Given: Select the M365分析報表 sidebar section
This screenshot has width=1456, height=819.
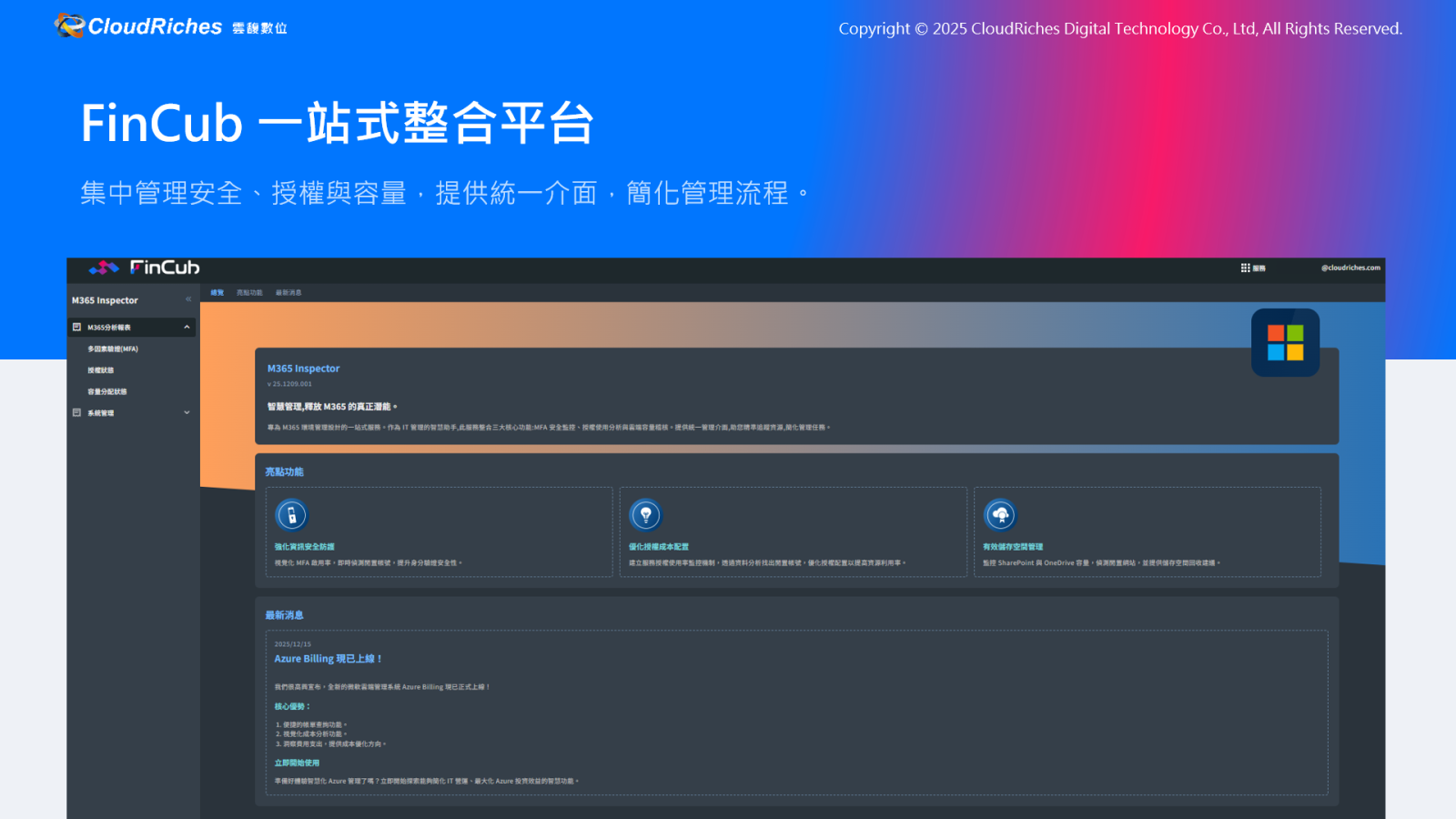Looking at the screenshot, I should pos(132,327).
